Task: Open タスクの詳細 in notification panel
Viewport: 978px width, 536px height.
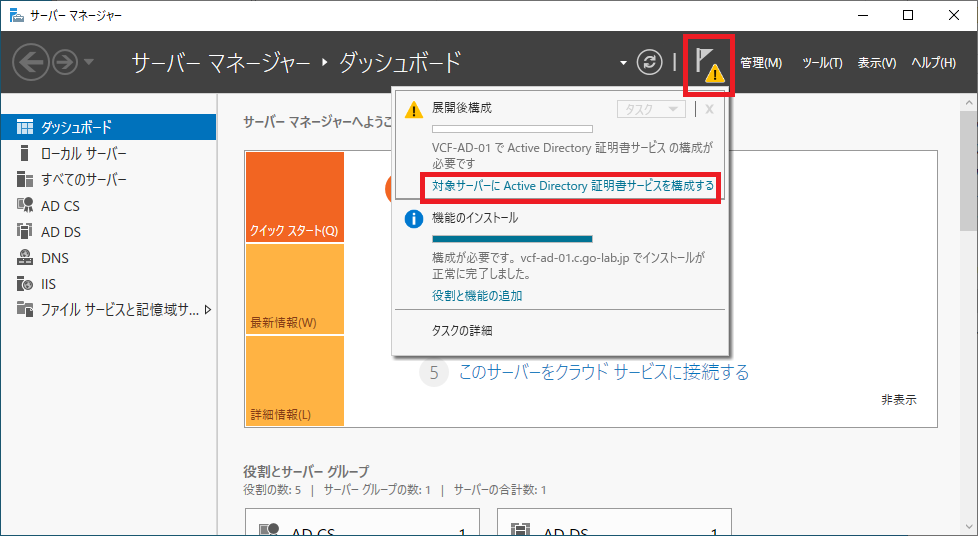Action: tap(462, 331)
